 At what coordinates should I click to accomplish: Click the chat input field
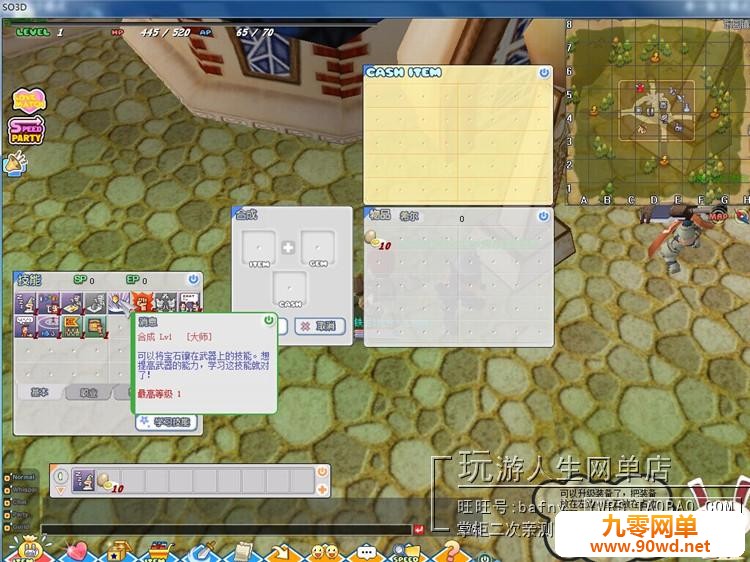coord(226,529)
